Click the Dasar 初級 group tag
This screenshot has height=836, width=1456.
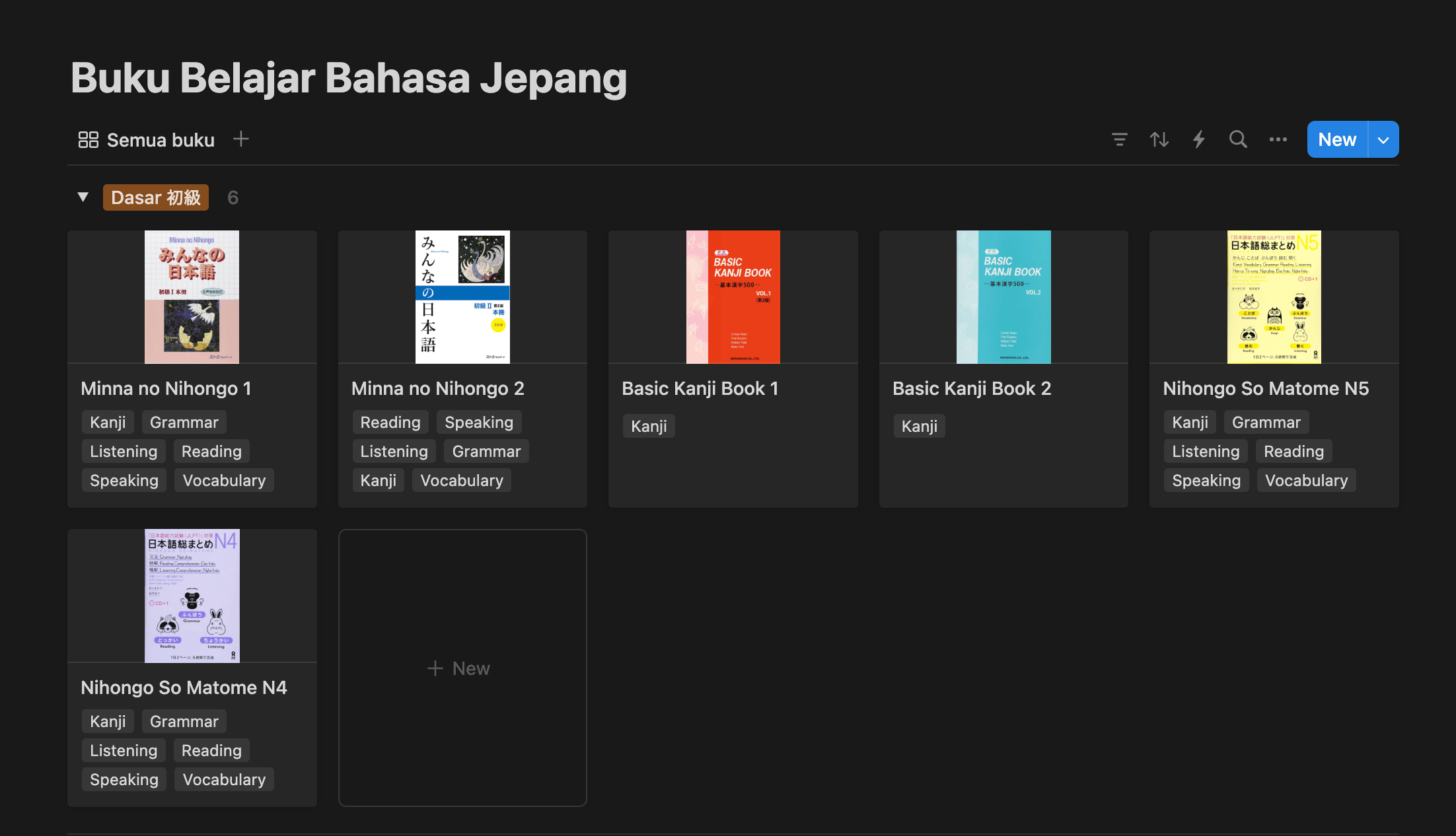click(x=156, y=197)
